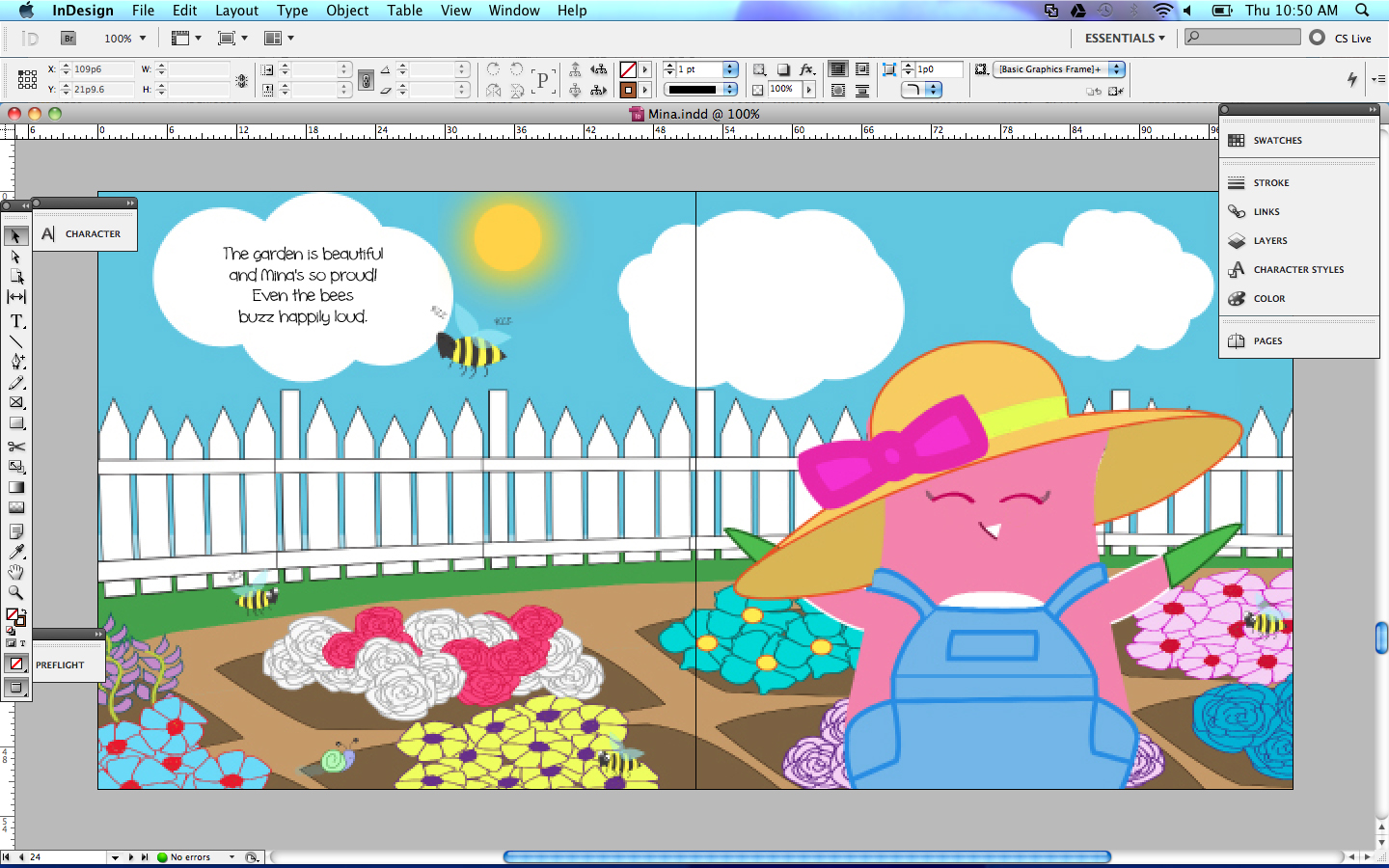The image size is (1389, 868).
Task: Open the Swatches panel
Action: click(x=1277, y=141)
